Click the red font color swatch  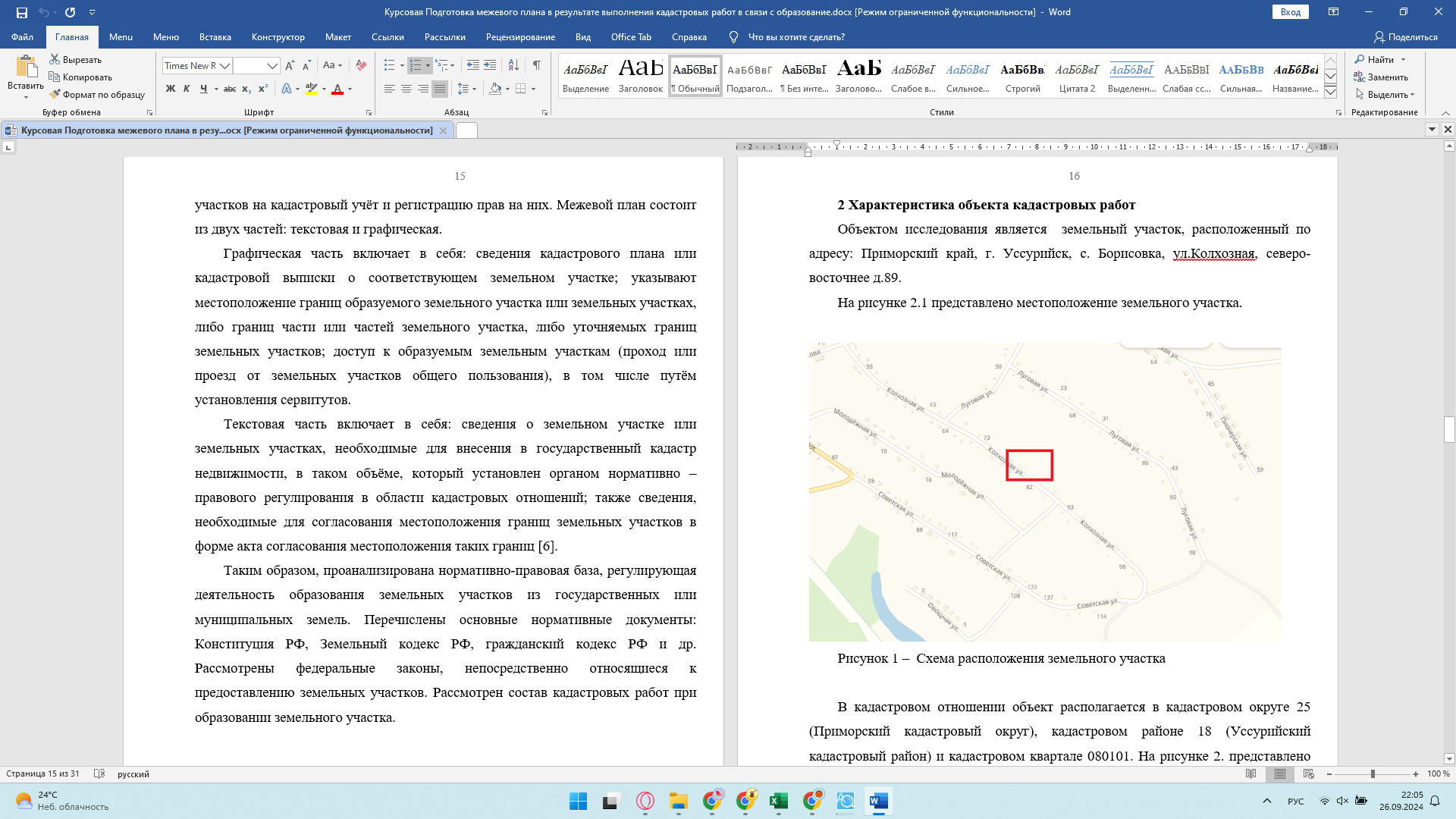pyautogui.click(x=337, y=89)
